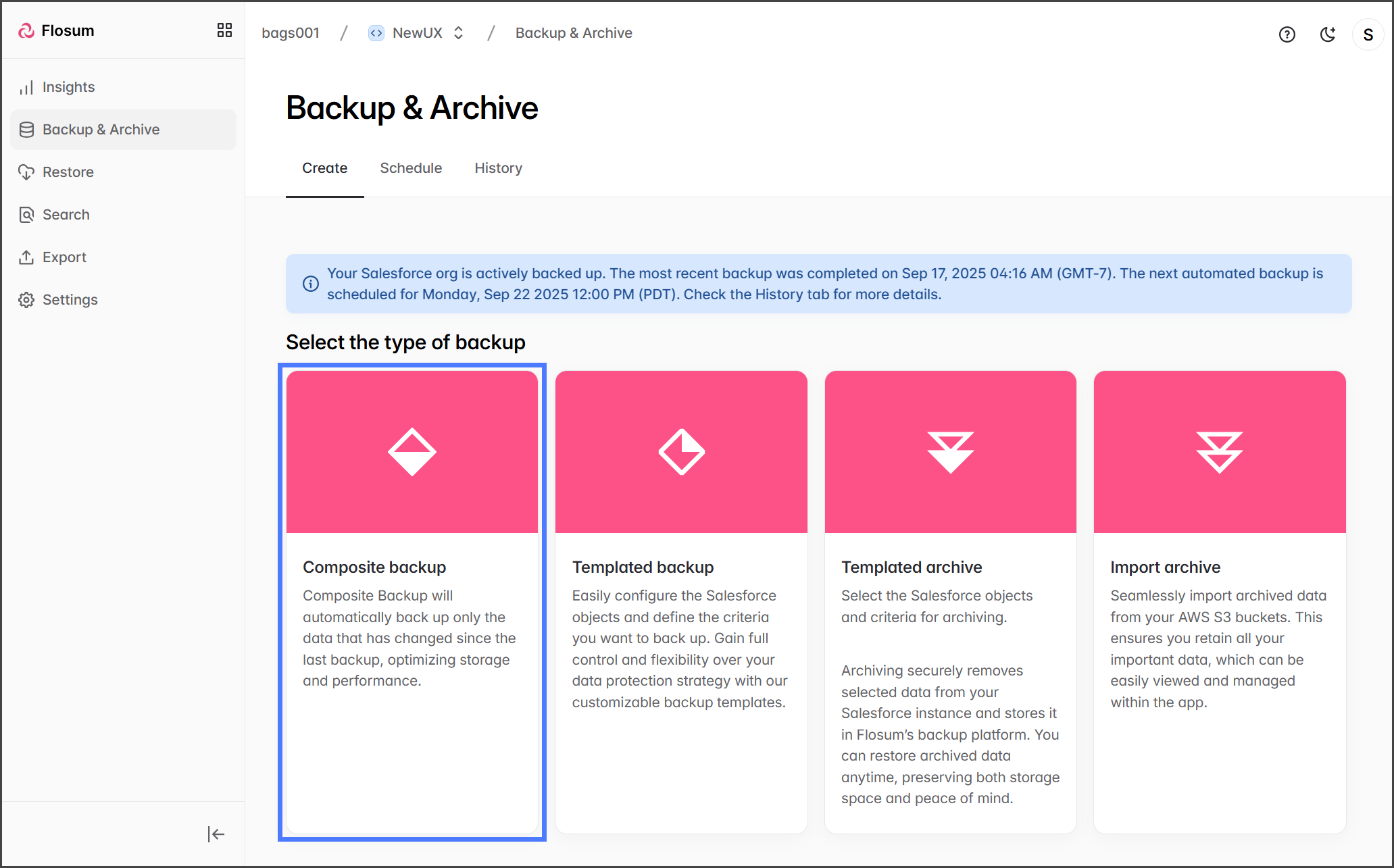
Task: Select the Composite backup card
Action: pos(412,601)
